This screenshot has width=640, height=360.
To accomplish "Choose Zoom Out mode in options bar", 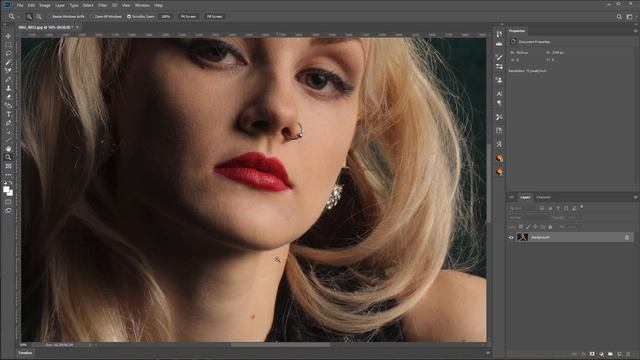I will click(x=39, y=17).
